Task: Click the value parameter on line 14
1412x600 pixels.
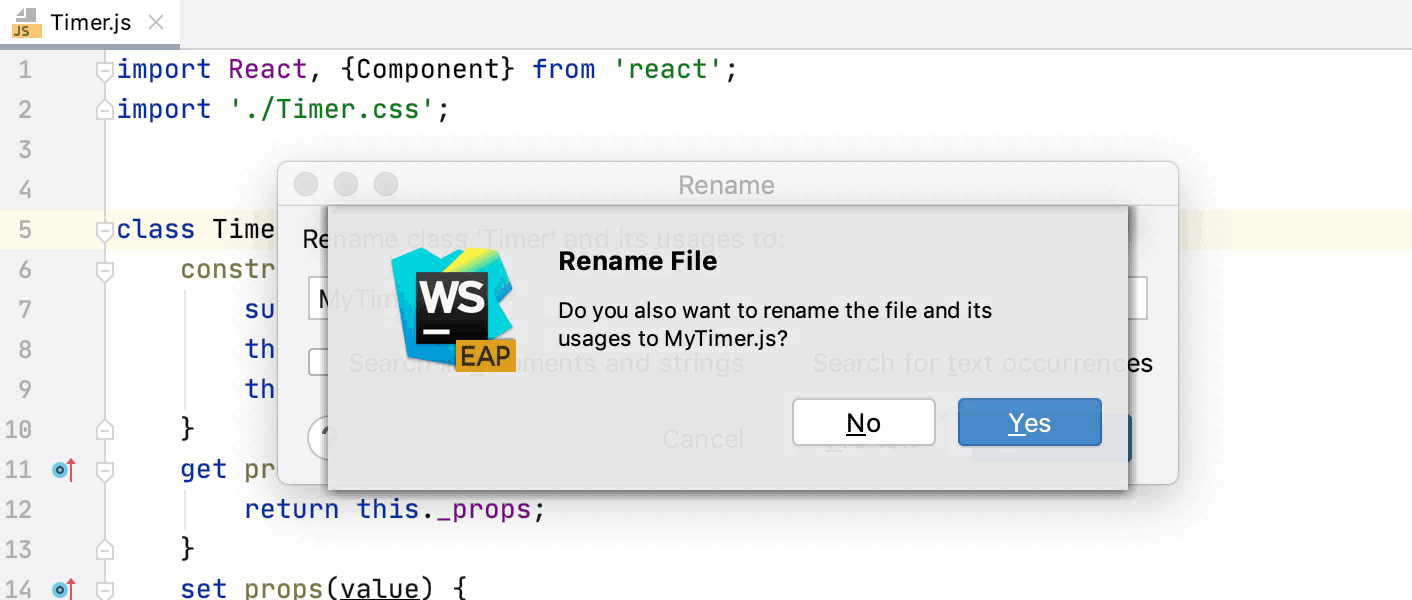Action: [380, 590]
